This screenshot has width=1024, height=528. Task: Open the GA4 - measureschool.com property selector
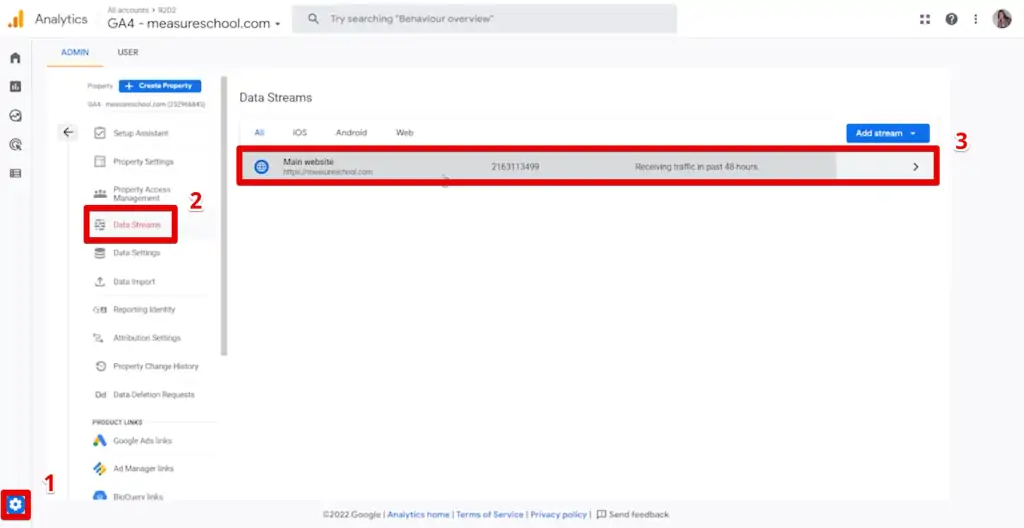point(194,24)
